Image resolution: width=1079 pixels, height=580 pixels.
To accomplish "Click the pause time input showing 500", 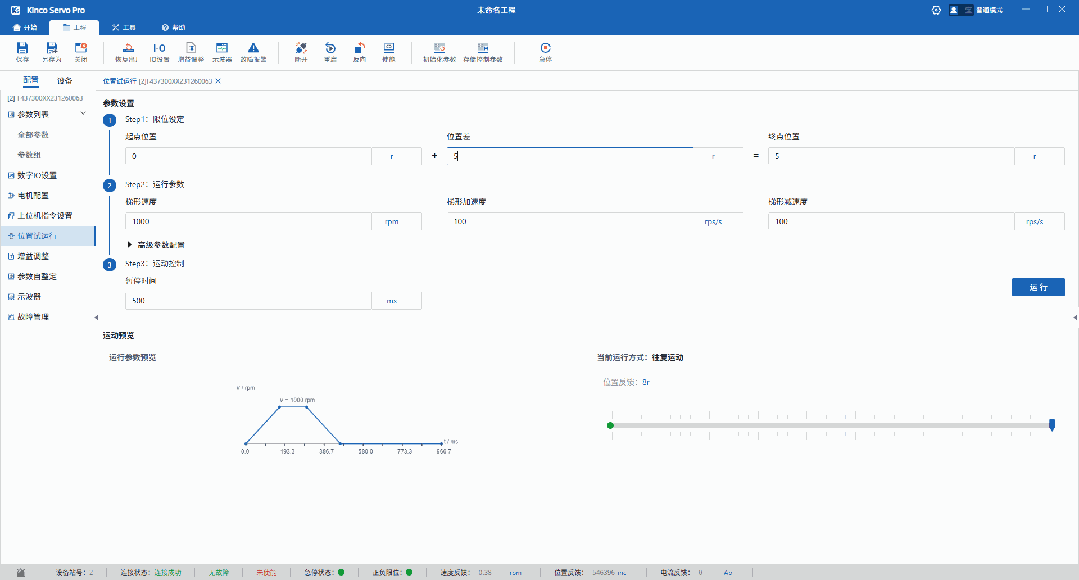I will 248,301.
